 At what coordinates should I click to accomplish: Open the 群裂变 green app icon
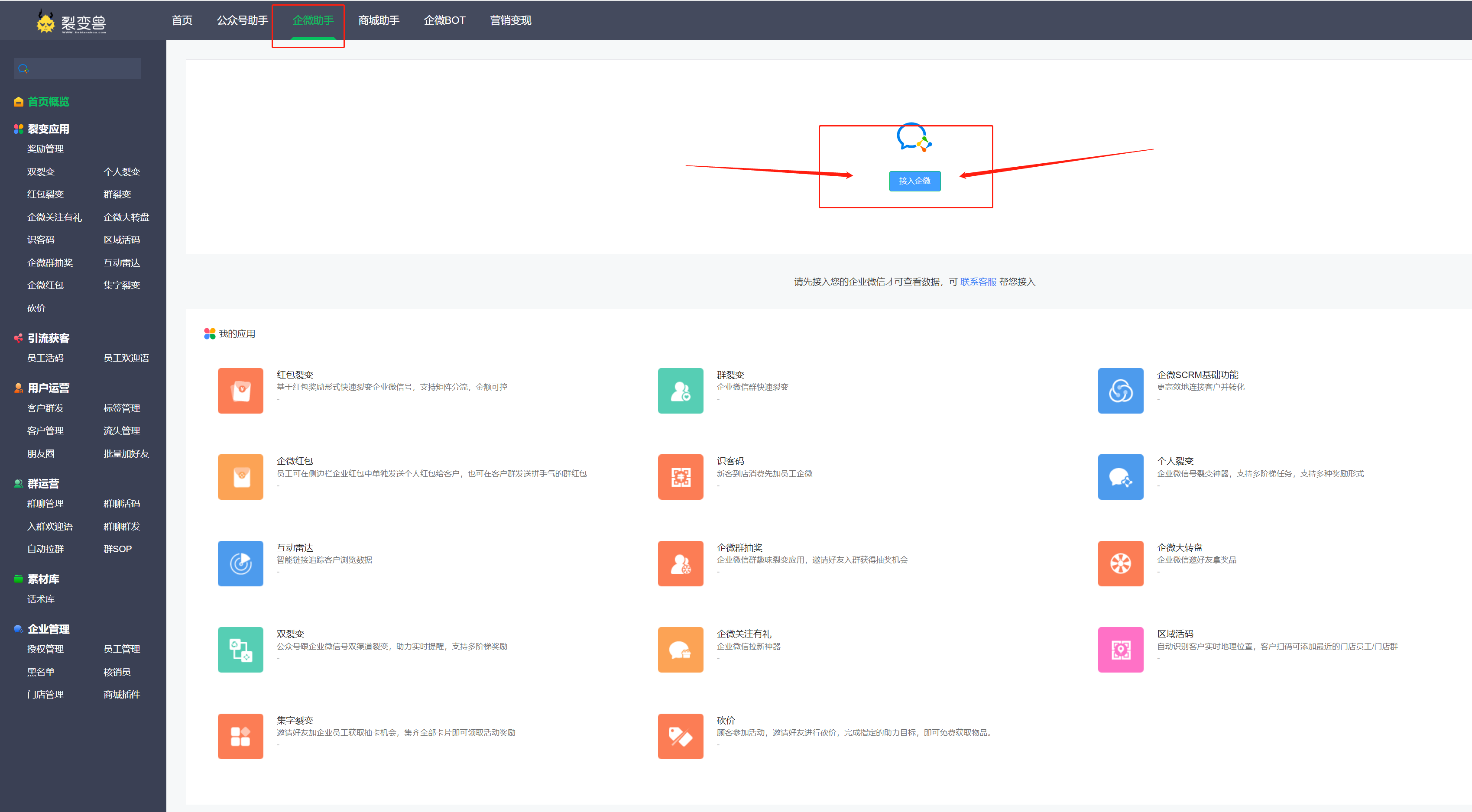coord(680,391)
